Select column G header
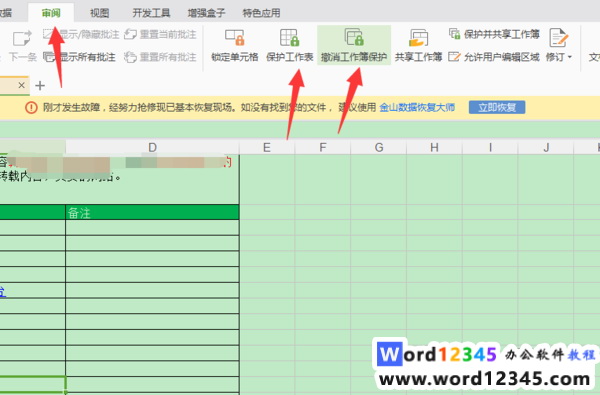The height and width of the screenshot is (395, 600). 378,147
